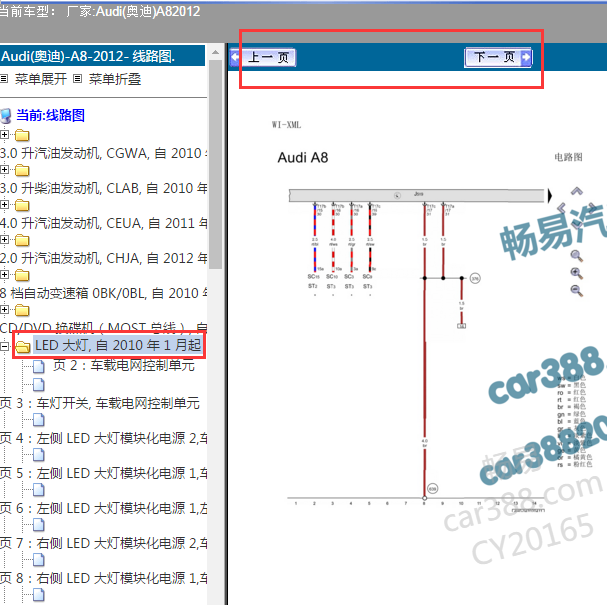The width and height of the screenshot is (607, 605).
Task: Expand the 8 档自动变速箱 0BK/0BL node
Action: click(4, 274)
